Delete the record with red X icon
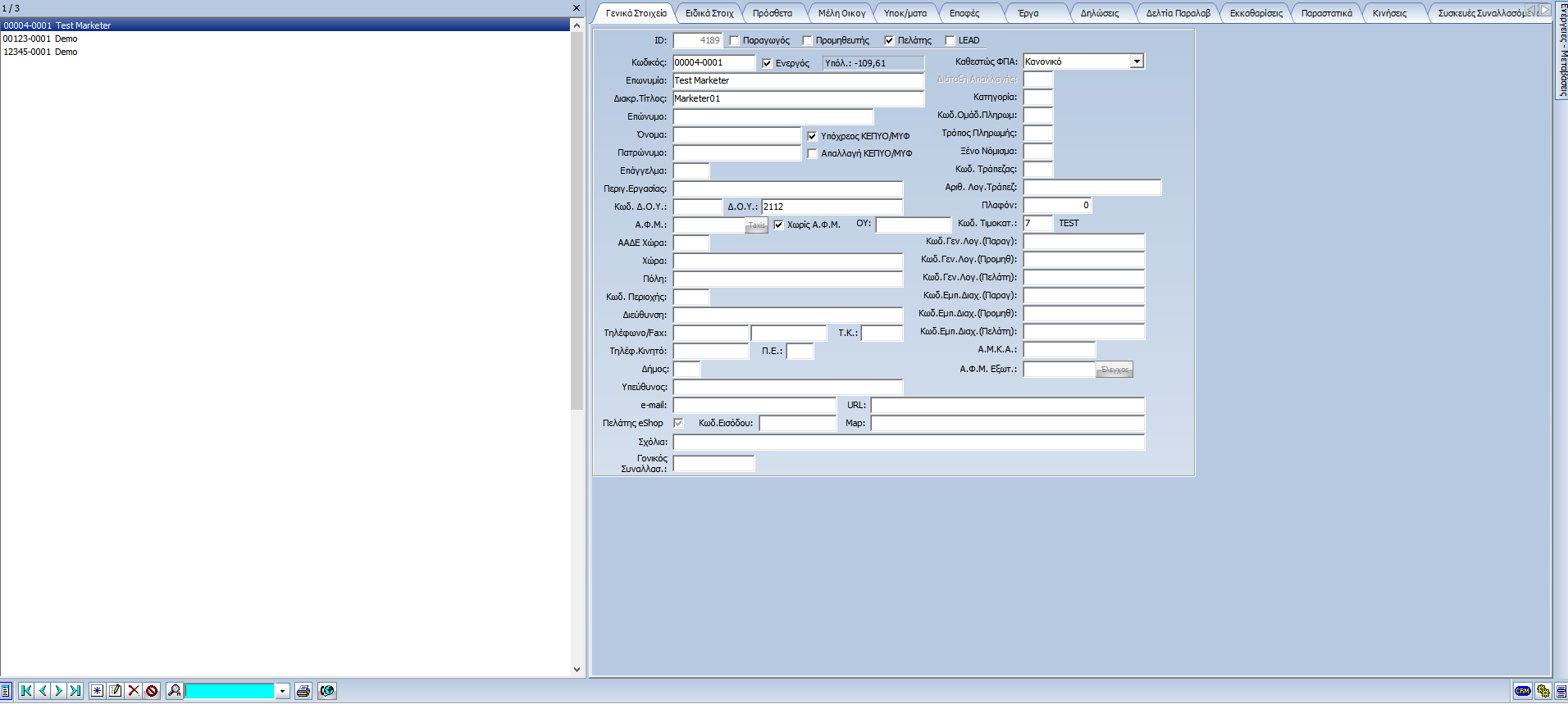The height and width of the screenshot is (704, 1568). [134, 691]
